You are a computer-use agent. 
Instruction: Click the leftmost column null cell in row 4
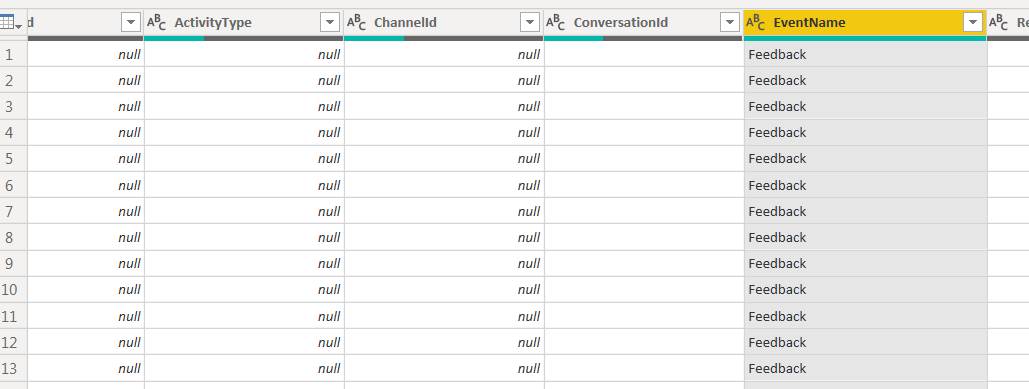click(85, 133)
